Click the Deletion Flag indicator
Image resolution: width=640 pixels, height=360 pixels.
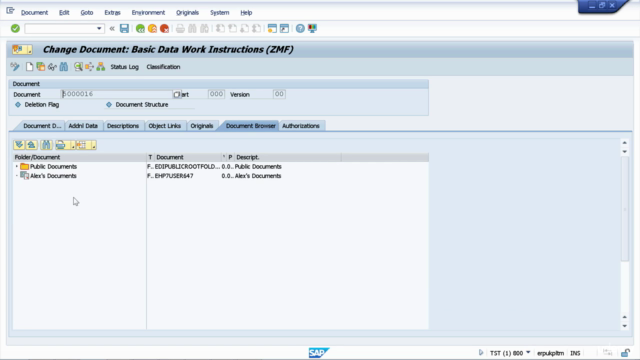tap(18, 105)
